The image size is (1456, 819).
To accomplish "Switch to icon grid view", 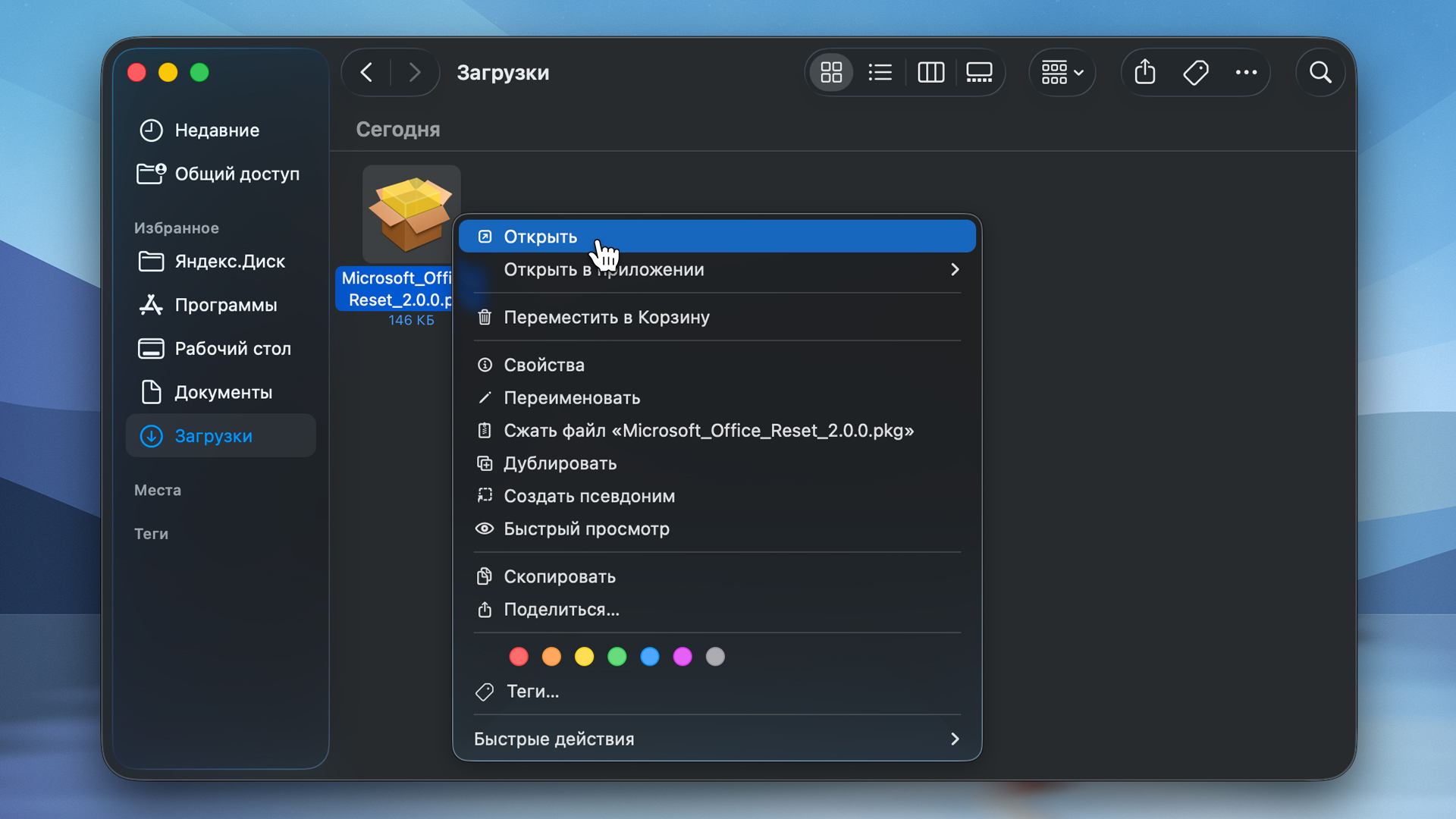I will (831, 73).
